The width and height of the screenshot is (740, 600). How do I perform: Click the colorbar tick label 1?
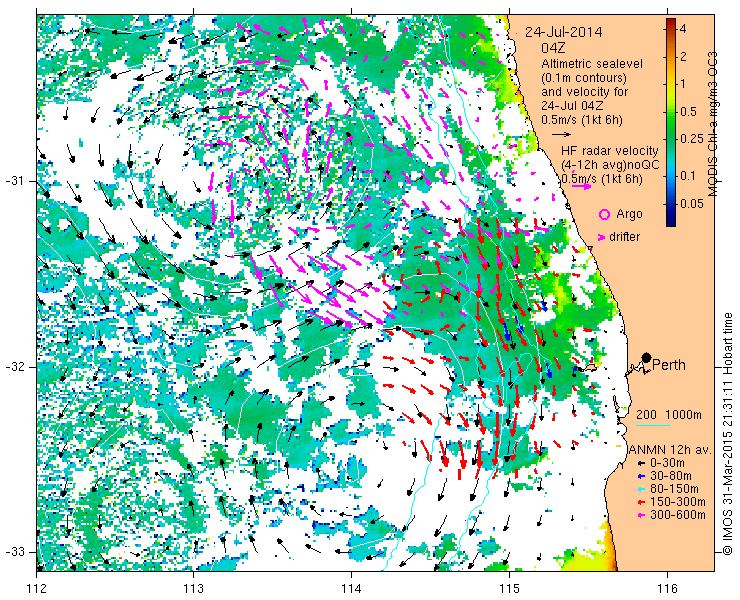pos(683,84)
